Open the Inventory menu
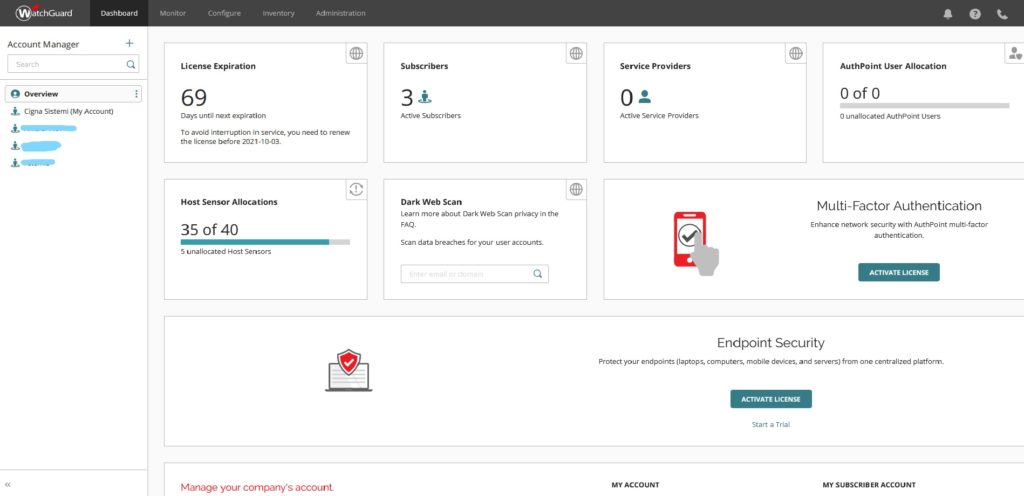 pos(278,13)
